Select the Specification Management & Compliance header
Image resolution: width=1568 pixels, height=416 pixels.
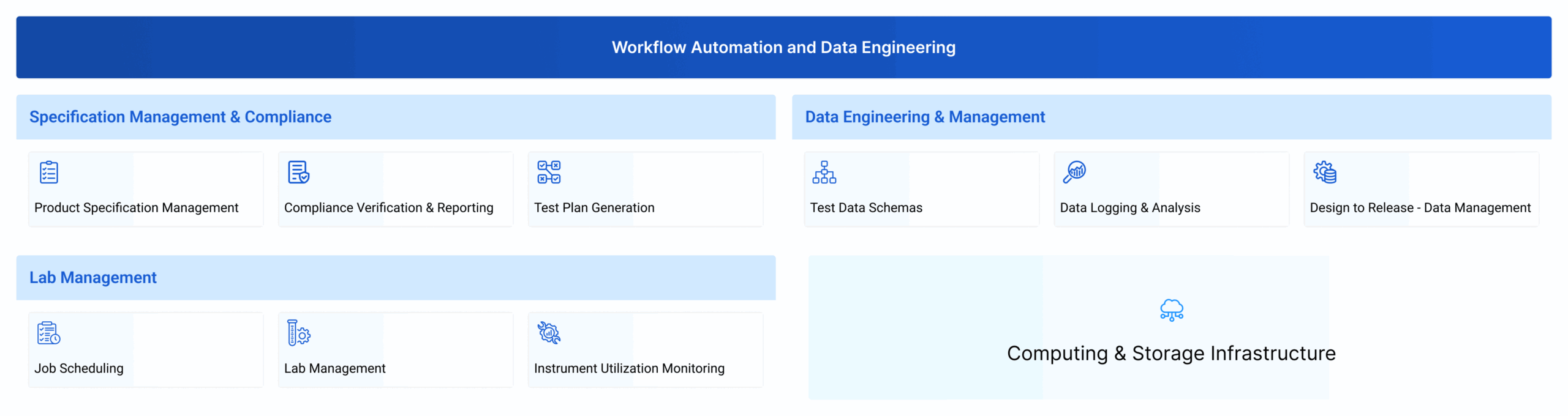coord(180,117)
